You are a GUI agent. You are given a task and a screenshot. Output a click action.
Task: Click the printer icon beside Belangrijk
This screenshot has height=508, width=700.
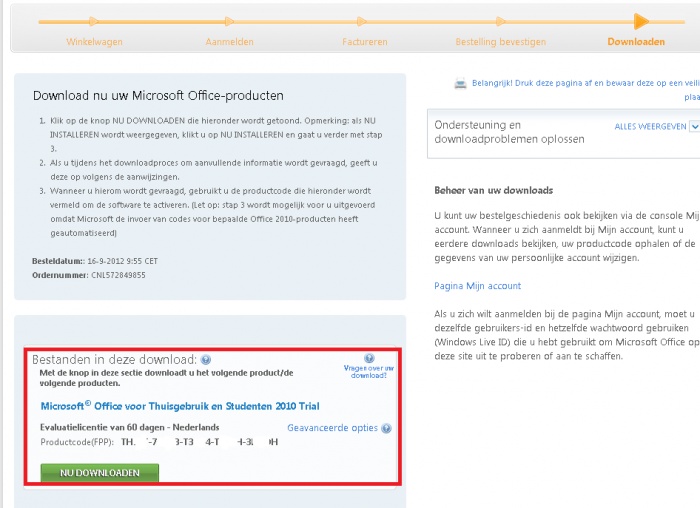460,83
